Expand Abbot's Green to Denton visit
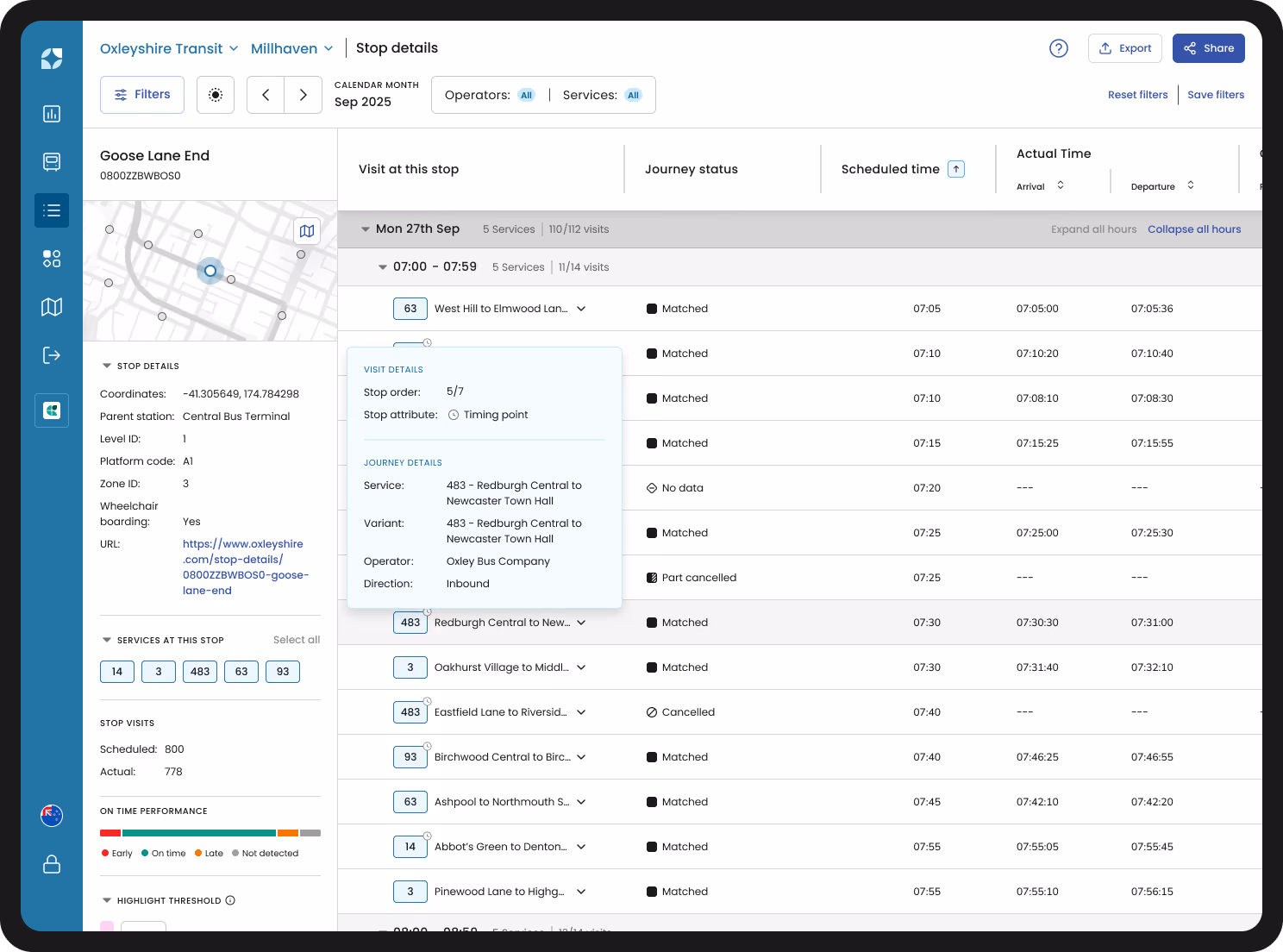 581,847
